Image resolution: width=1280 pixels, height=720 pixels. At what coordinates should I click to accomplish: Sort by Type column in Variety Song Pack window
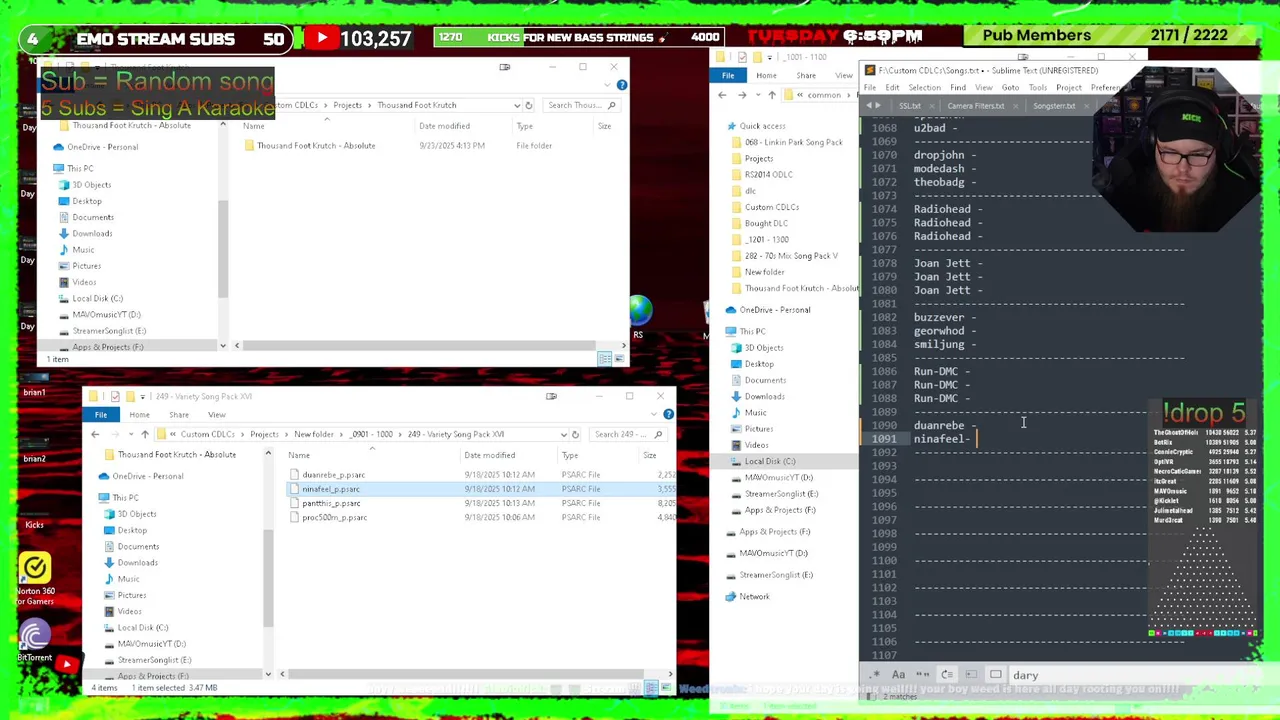pos(570,455)
